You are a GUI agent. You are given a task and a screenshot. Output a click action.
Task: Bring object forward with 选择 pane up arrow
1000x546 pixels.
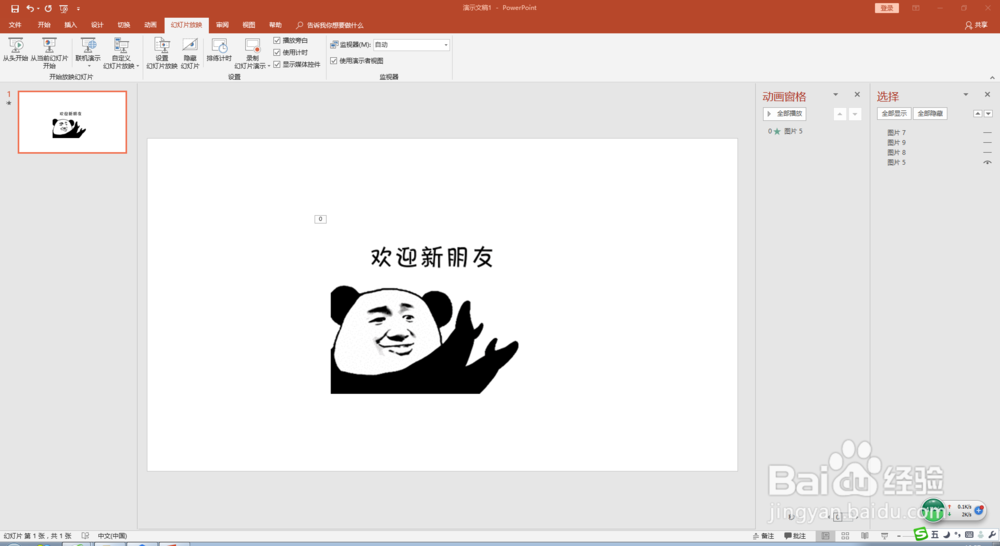(x=978, y=114)
